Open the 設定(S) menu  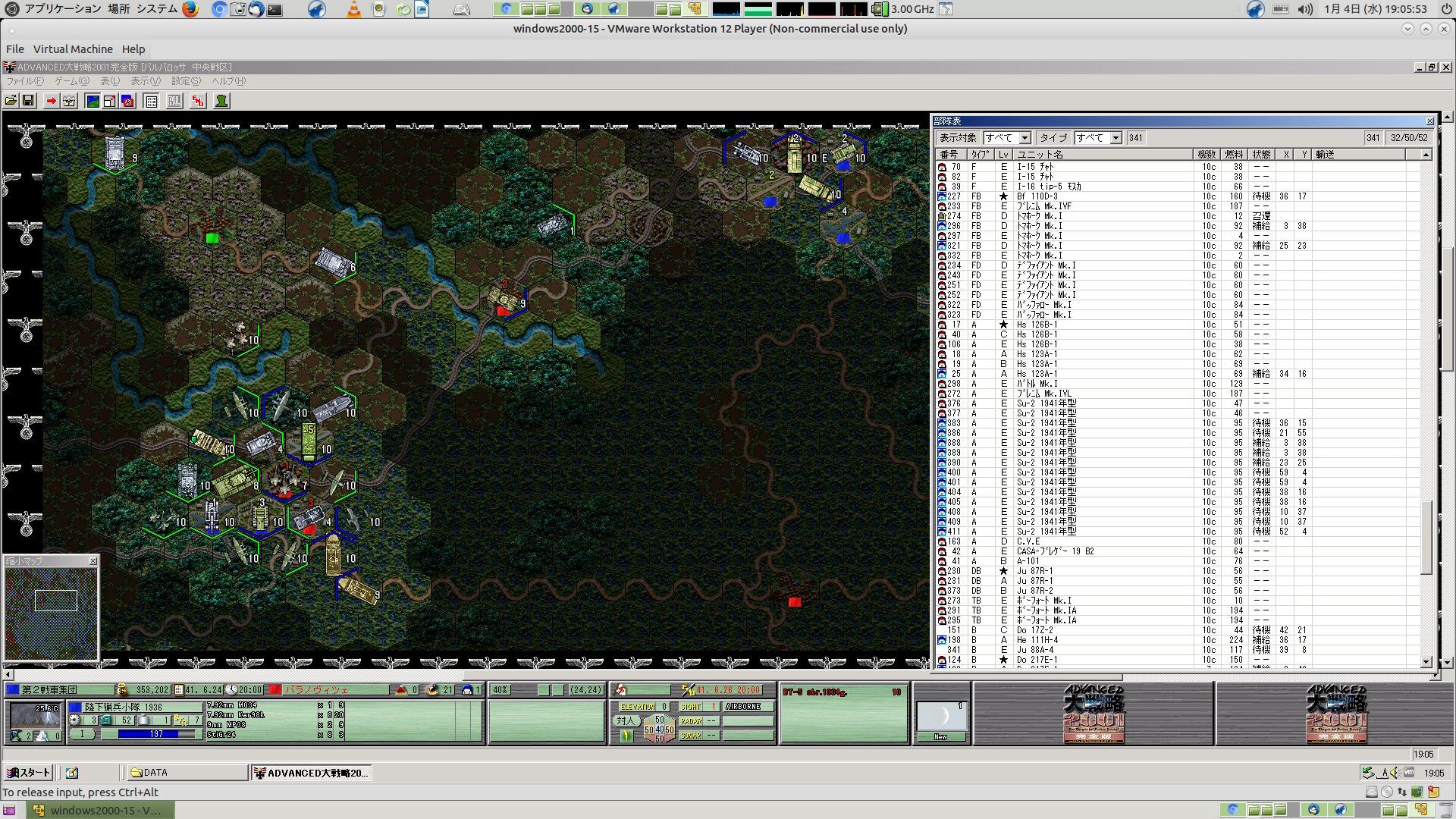click(x=186, y=81)
